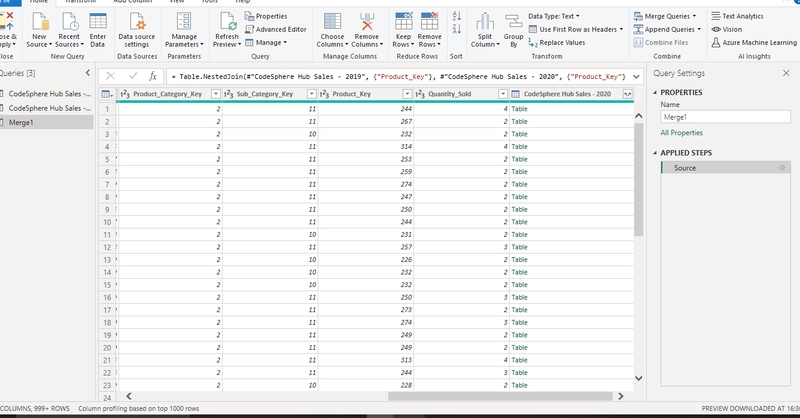The width and height of the screenshot is (800, 418).
Task: Click the Enter Data button
Action: pos(98,31)
